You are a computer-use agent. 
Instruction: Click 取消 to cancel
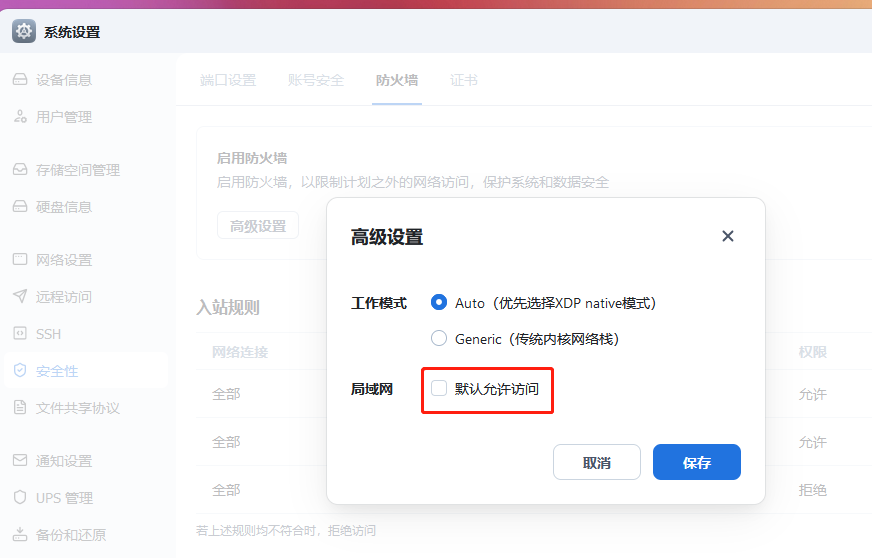[x=597, y=462]
